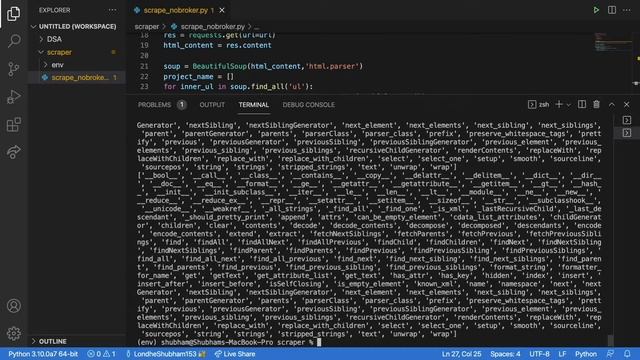Viewport: 640px width, 360px height.
Task: Maximize panel size with chevron up
Action: [x=612, y=105]
